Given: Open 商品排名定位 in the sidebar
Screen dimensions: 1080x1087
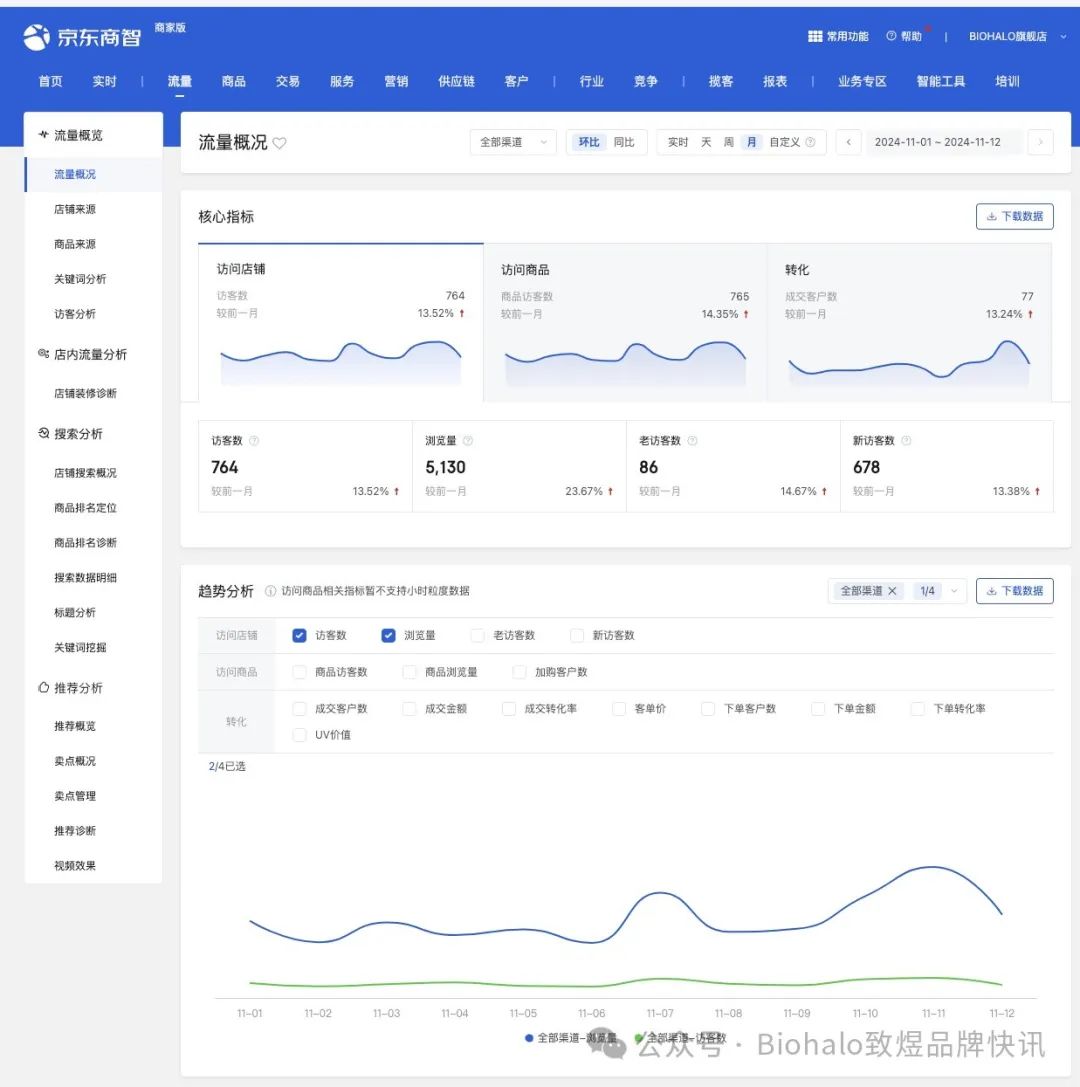Looking at the screenshot, I should [x=85, y=508].
